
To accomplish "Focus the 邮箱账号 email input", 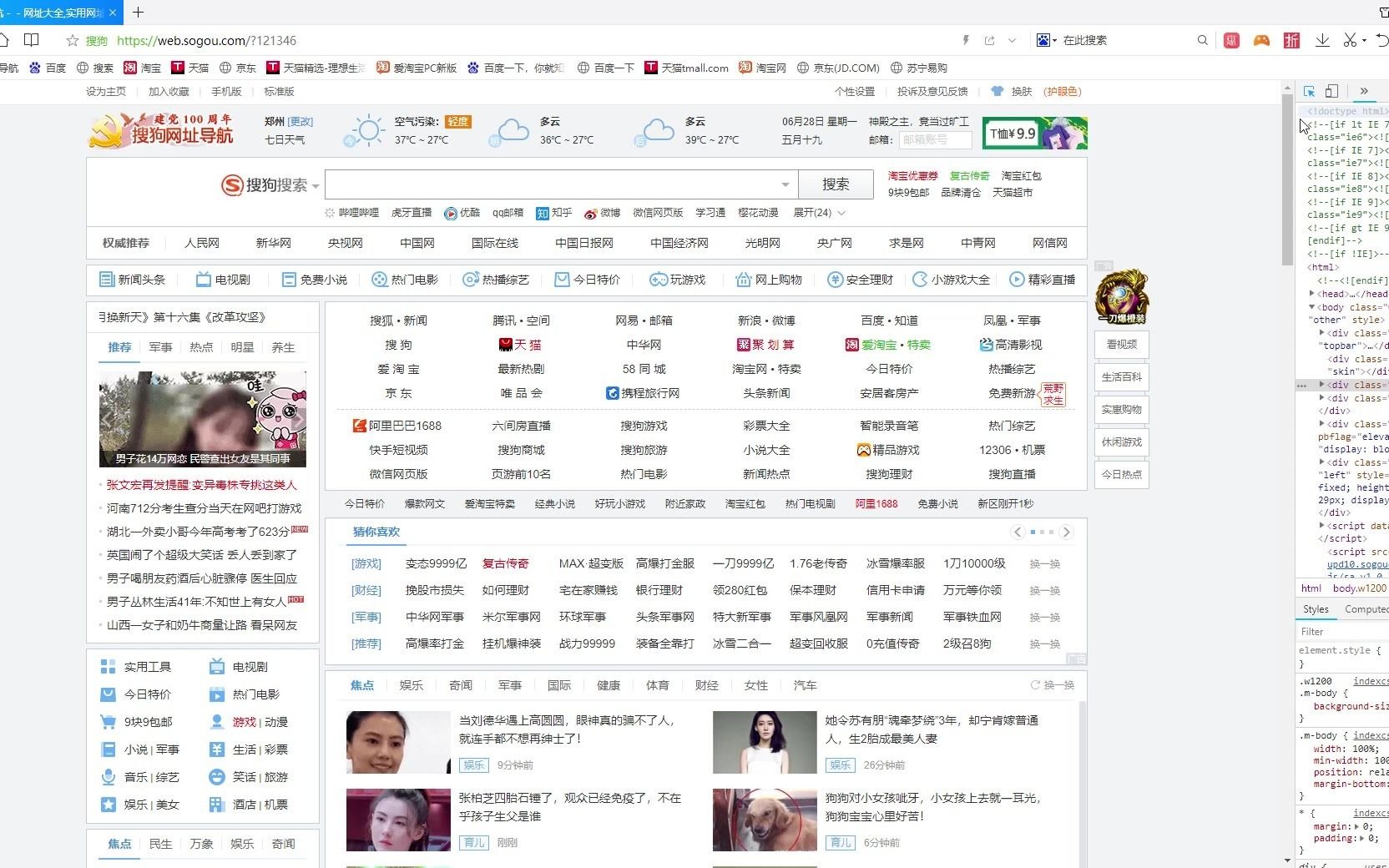I will [x=935, y=140].
